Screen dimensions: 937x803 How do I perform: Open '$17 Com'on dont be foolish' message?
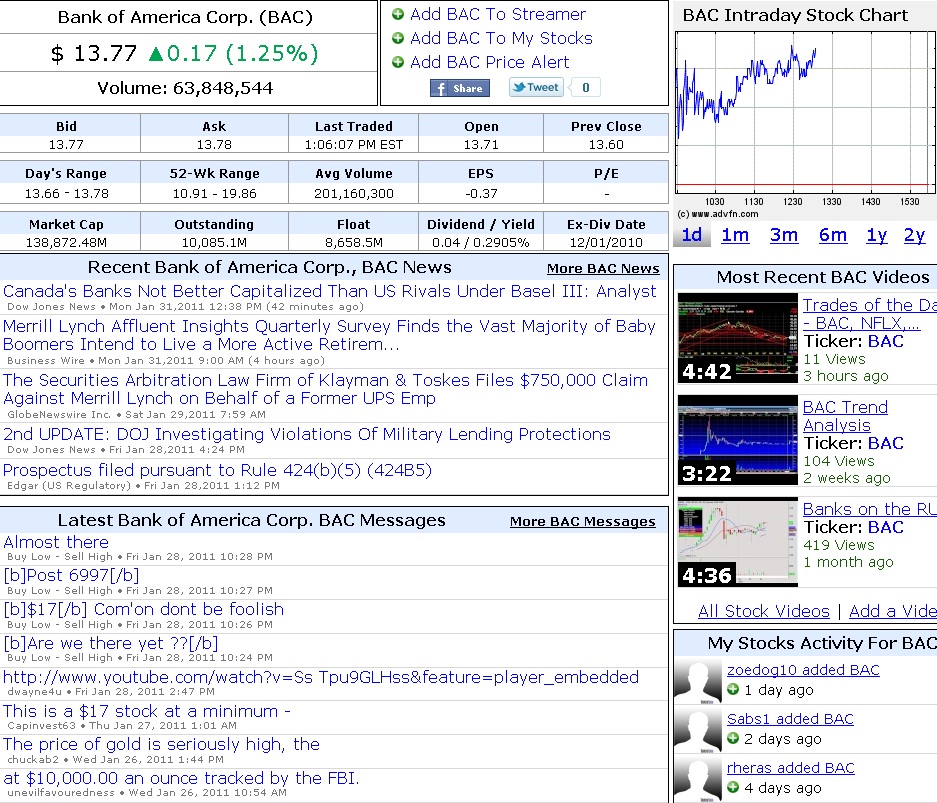(x=143, y=609)
